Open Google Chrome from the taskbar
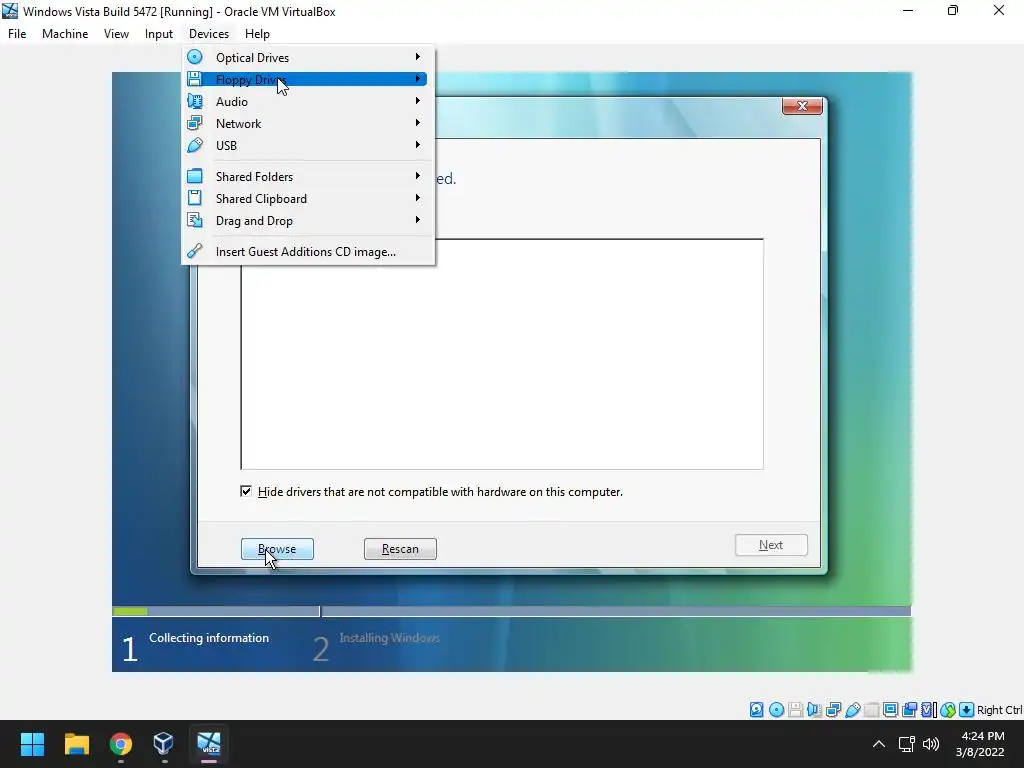This screenshot has height=768, width=1024. point(121,744)
